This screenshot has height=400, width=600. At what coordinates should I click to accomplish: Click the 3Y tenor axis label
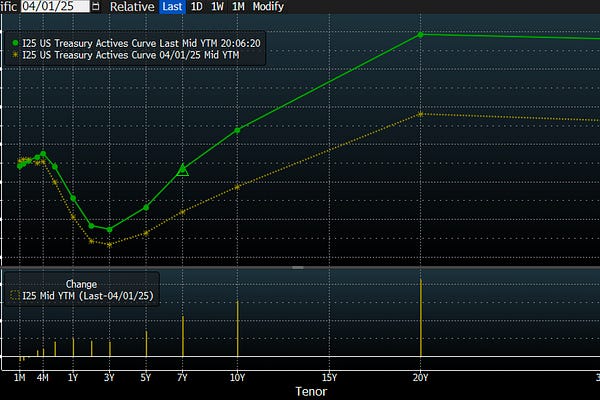[109, 378]
